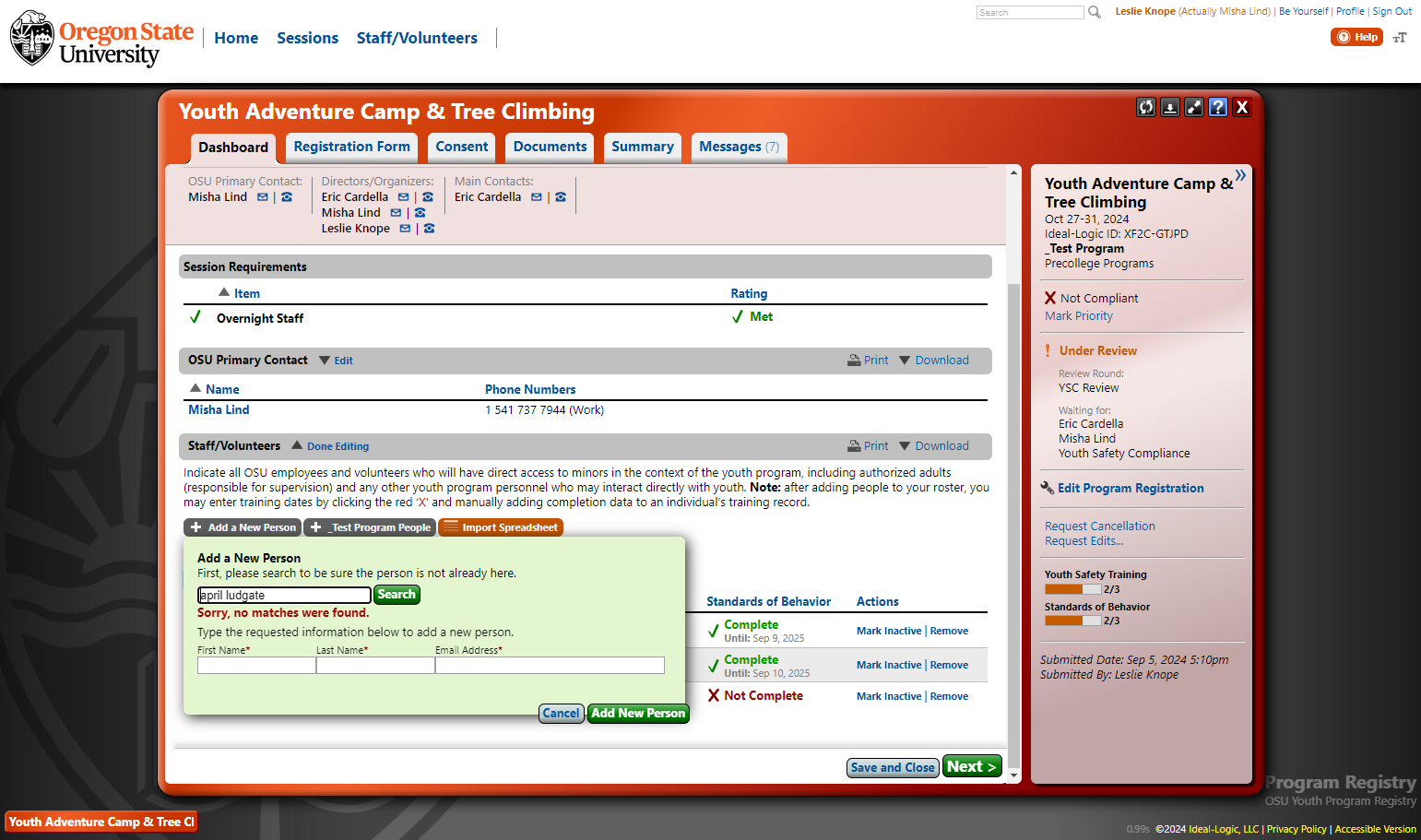Click Done Editing in Staff/Volunteers header
The image size is (1421, 840).
330,446
